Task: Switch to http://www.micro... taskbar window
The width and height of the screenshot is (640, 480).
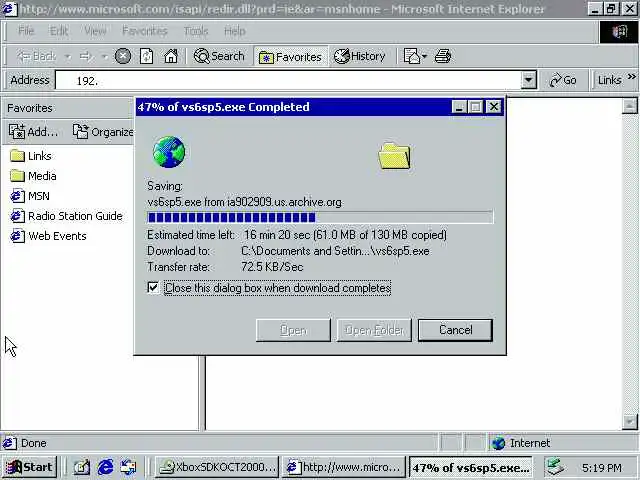Action: coord(344,467)
